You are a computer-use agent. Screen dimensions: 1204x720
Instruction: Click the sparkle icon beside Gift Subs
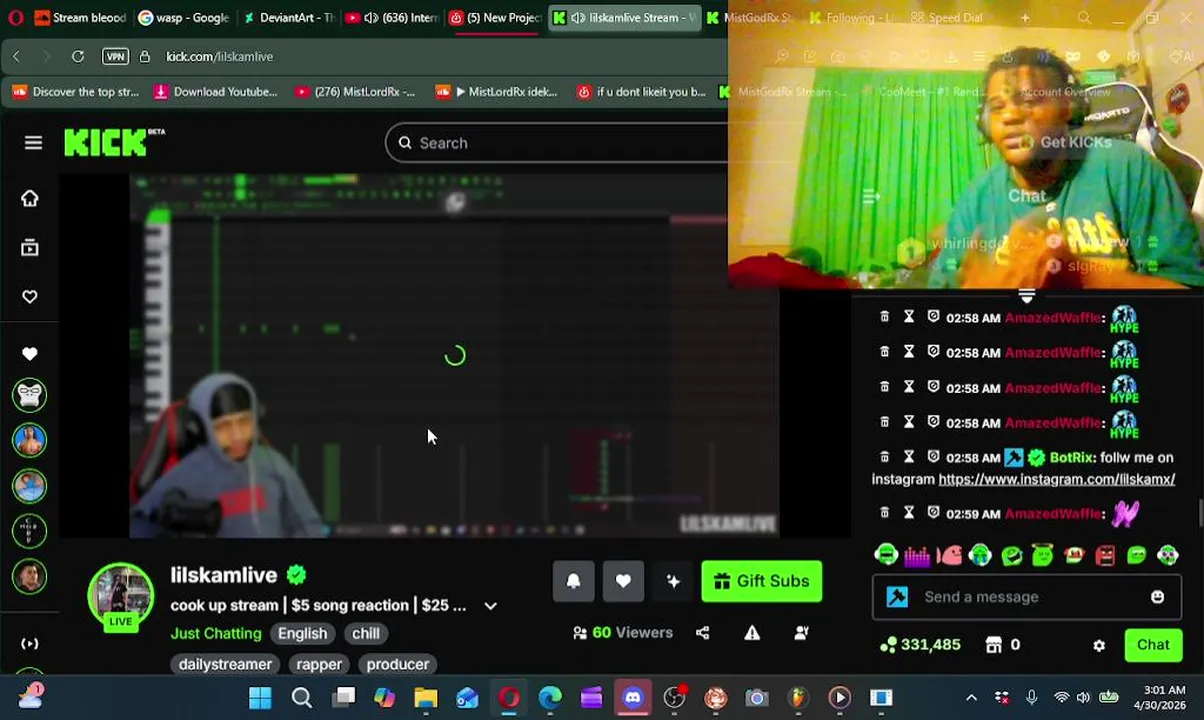(673, 581)
